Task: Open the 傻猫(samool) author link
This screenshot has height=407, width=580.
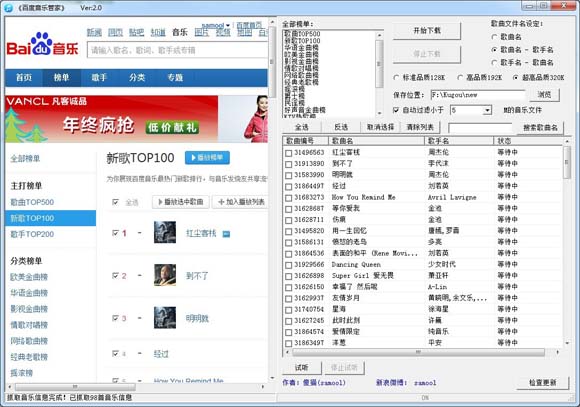Action: 324,383
